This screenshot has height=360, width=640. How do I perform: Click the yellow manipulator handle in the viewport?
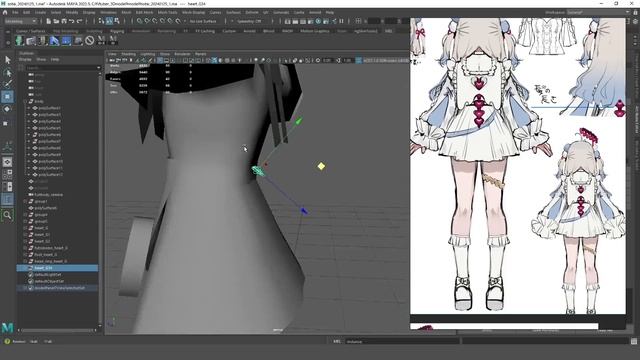pos(321,166)
